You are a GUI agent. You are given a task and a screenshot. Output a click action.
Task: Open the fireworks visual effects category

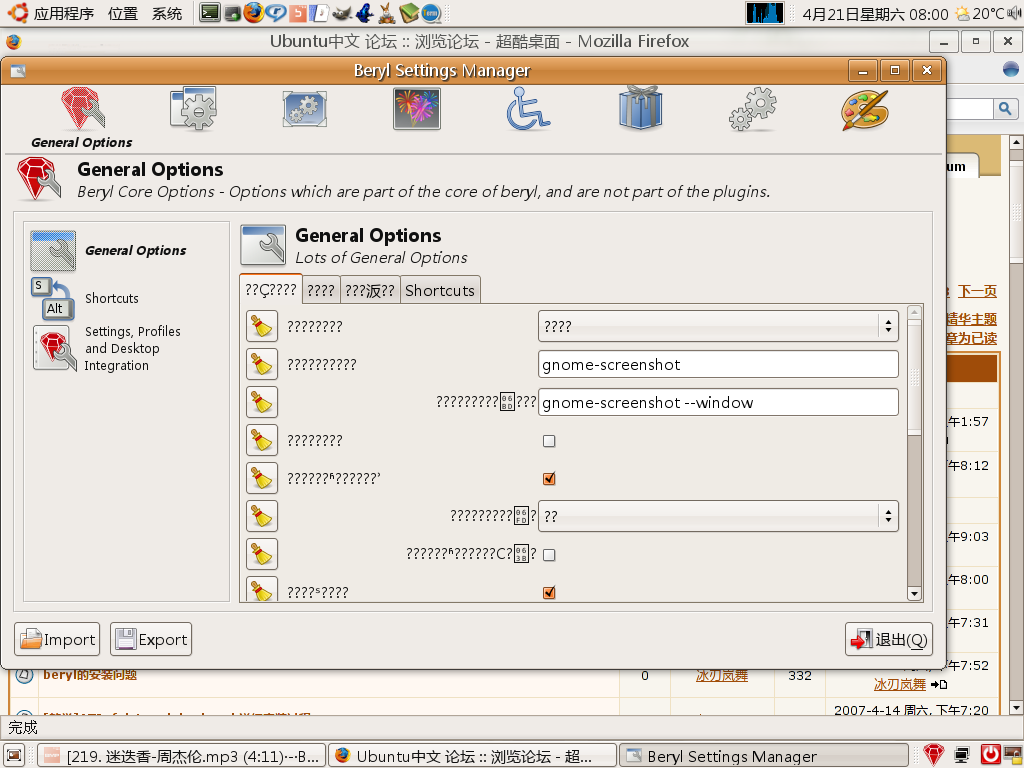tap(417, 109)
